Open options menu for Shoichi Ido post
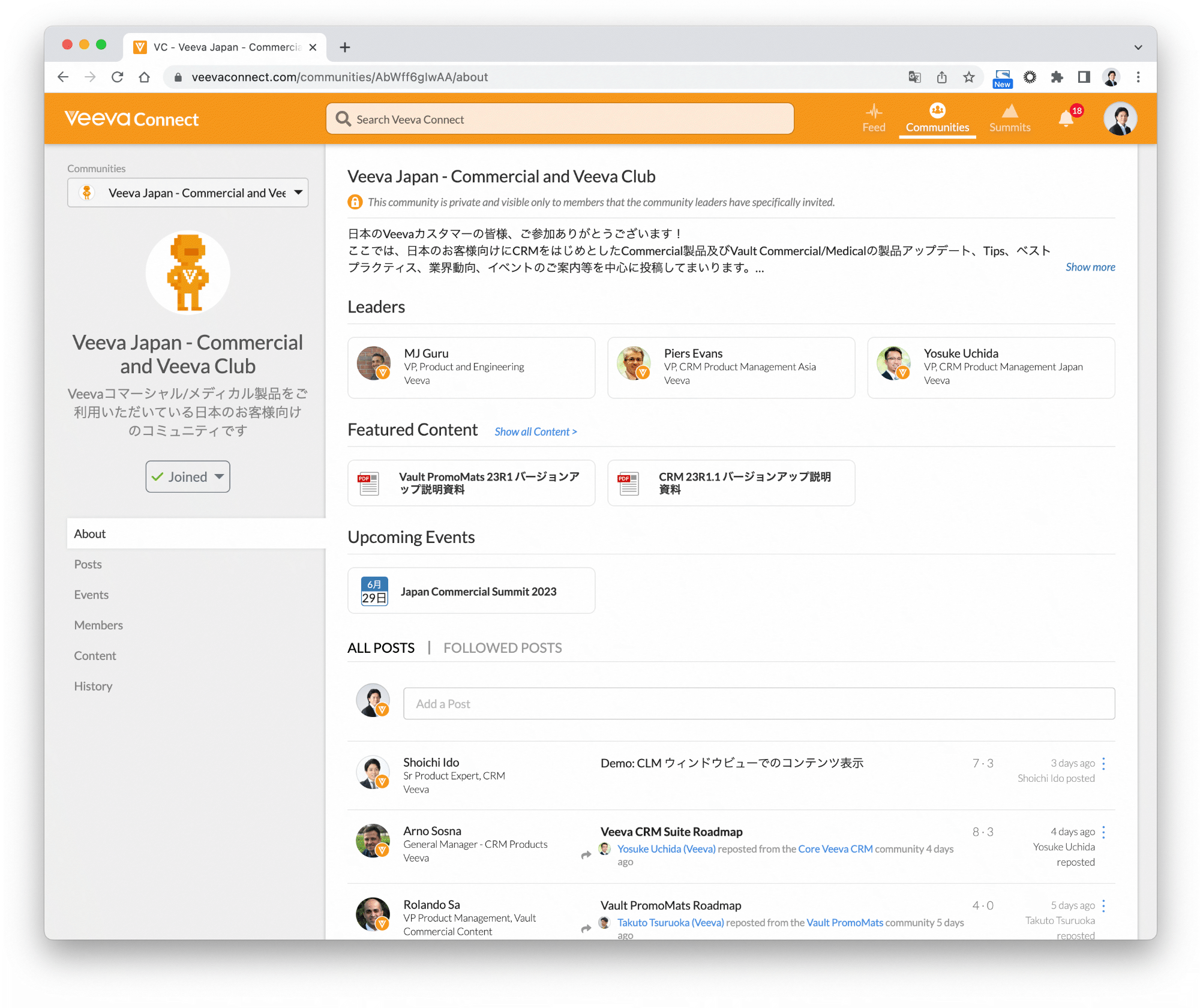 [x=1103, y=763]
